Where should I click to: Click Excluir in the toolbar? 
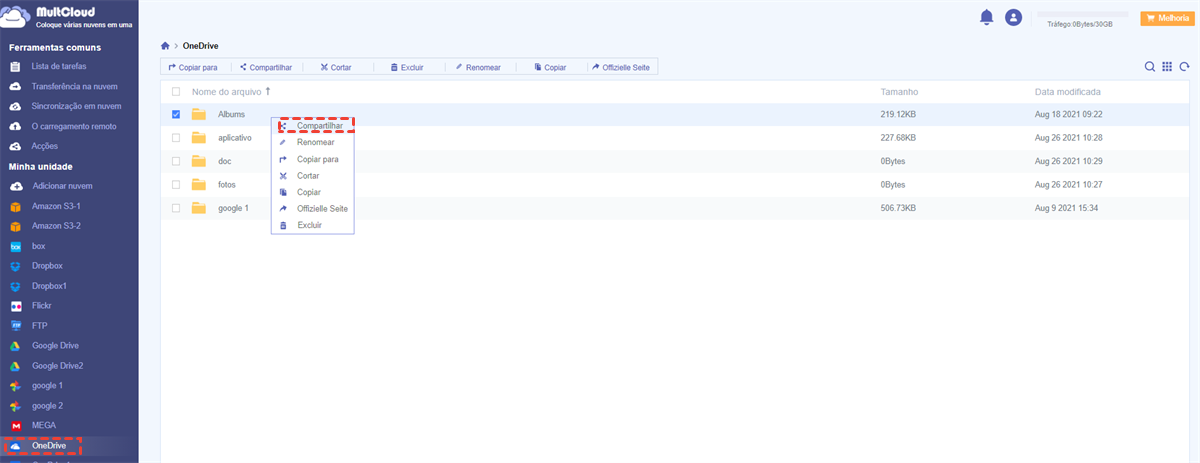click(407, 67)
